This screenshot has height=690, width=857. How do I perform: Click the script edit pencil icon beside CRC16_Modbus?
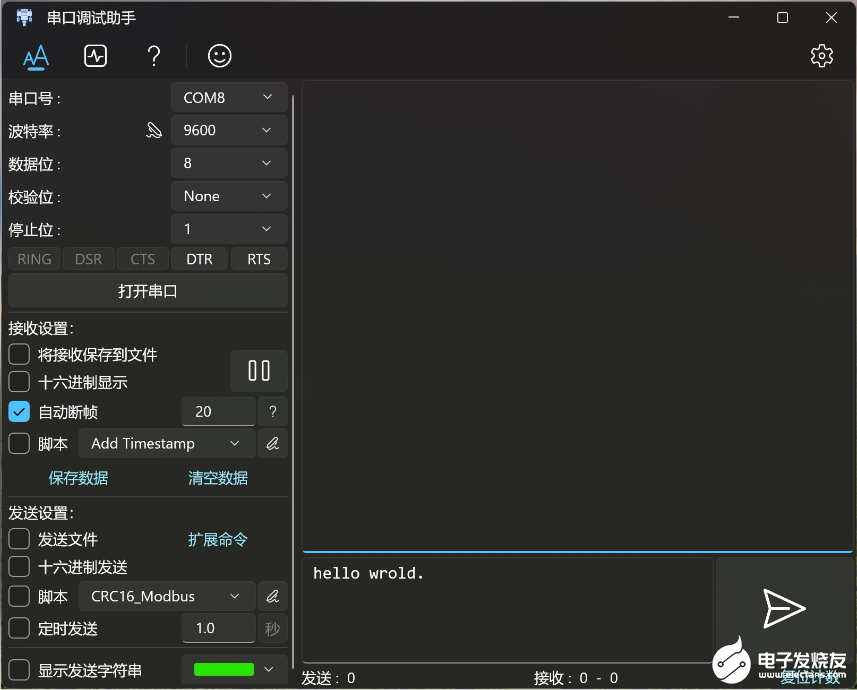pos(273,596)
